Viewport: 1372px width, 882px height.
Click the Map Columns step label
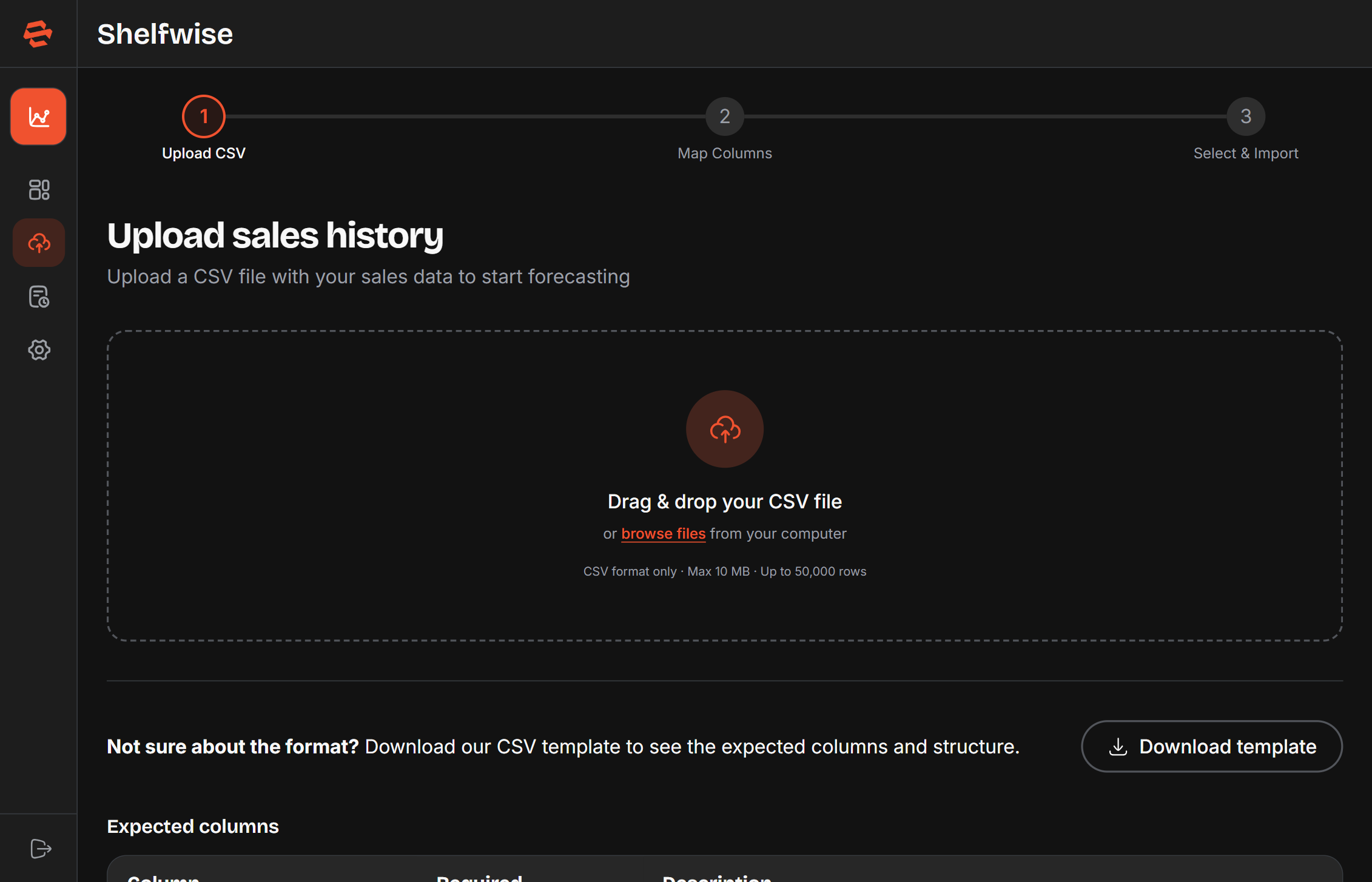click(725, 153)
